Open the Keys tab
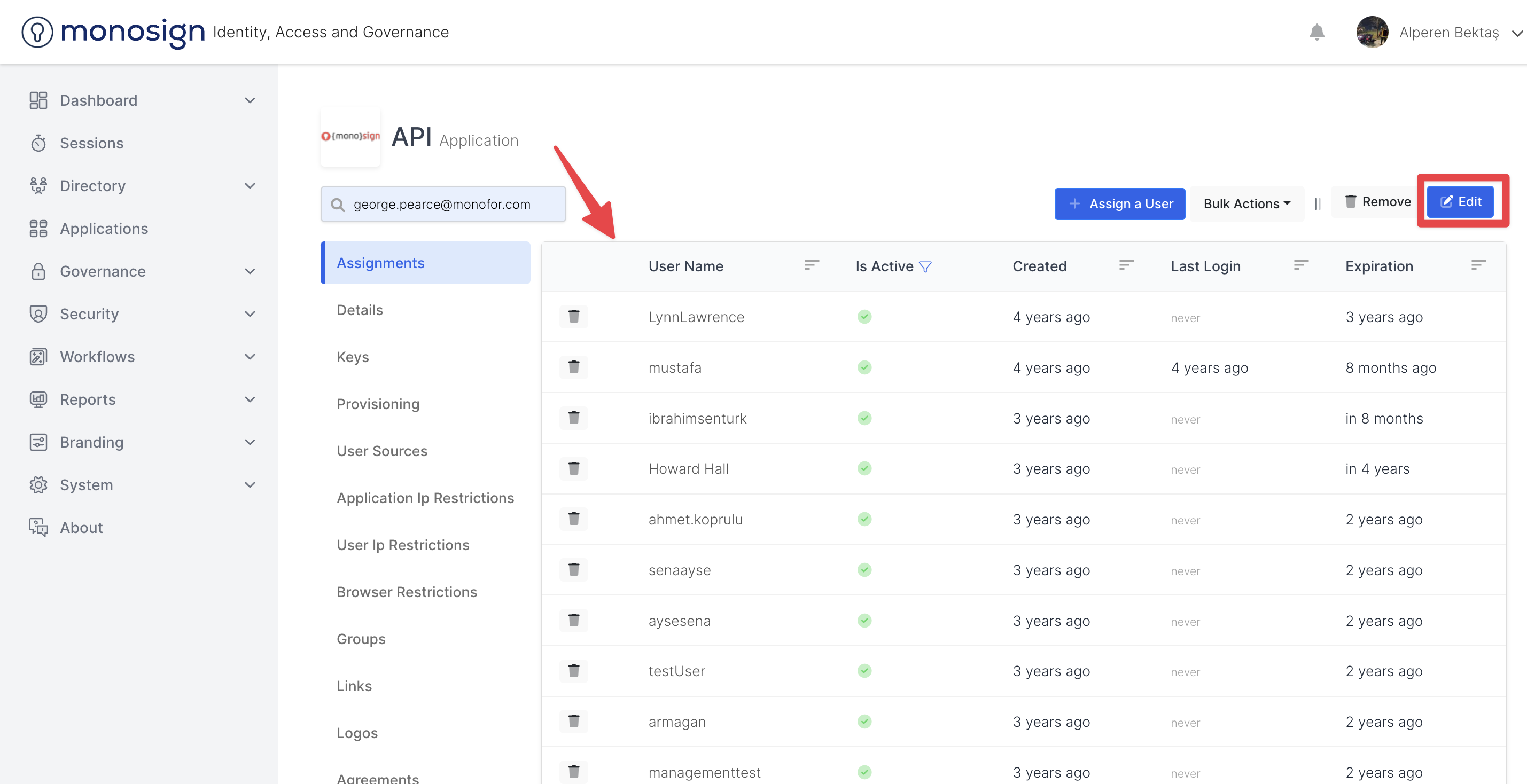 click(x=353, y=357)
